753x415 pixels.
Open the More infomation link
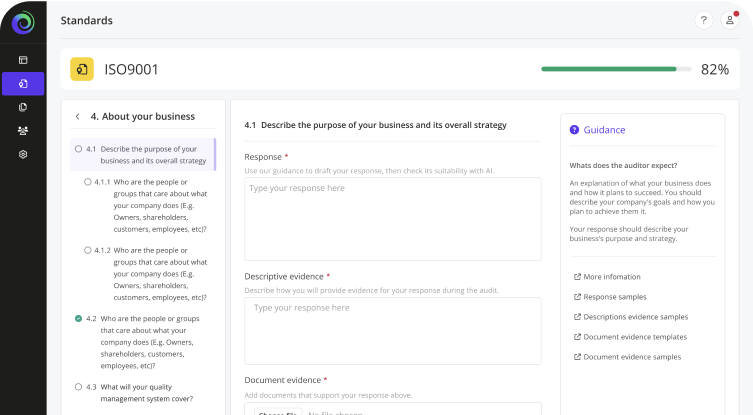pyautogui.click(x=611, y=277)
